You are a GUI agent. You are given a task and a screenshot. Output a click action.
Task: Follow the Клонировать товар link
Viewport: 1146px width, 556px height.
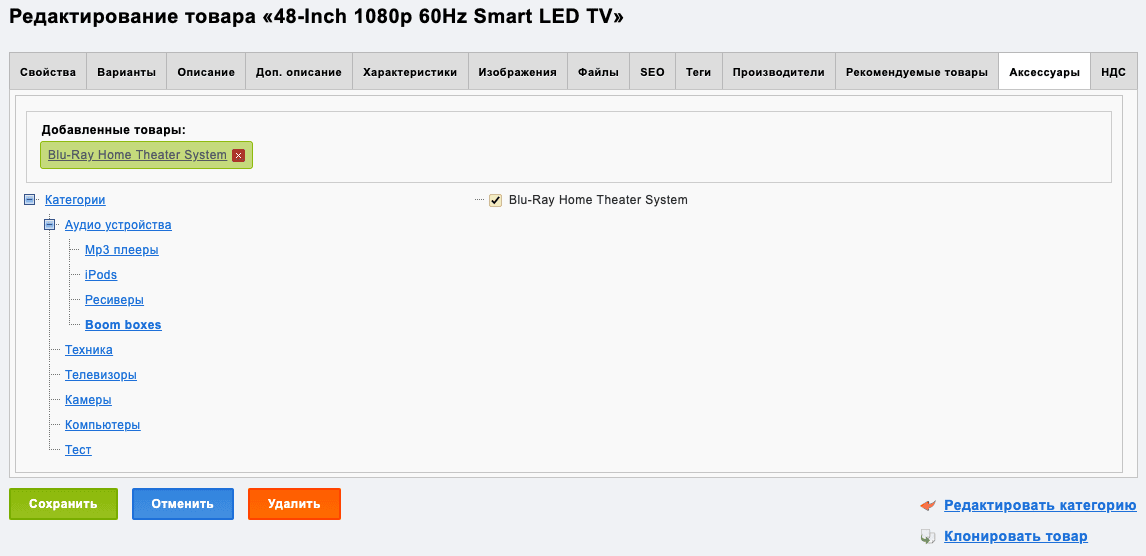pyautogui.click(x=1016, y=536)
